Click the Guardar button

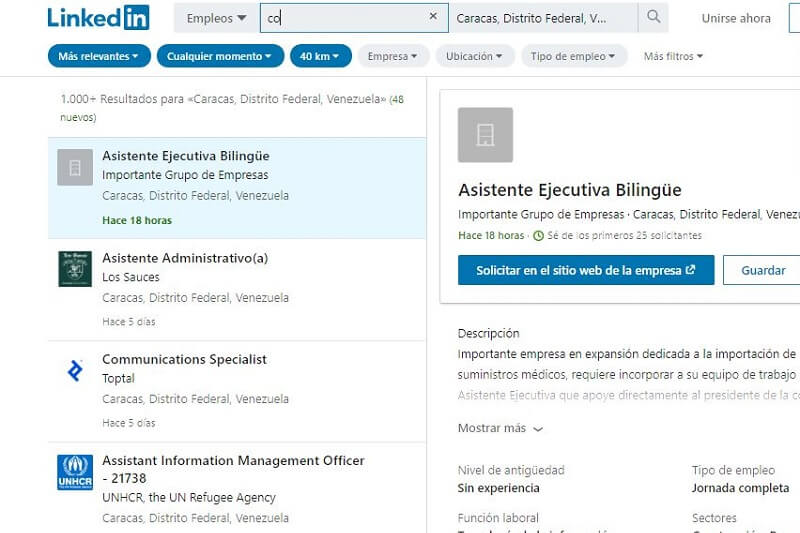point(762,270)
